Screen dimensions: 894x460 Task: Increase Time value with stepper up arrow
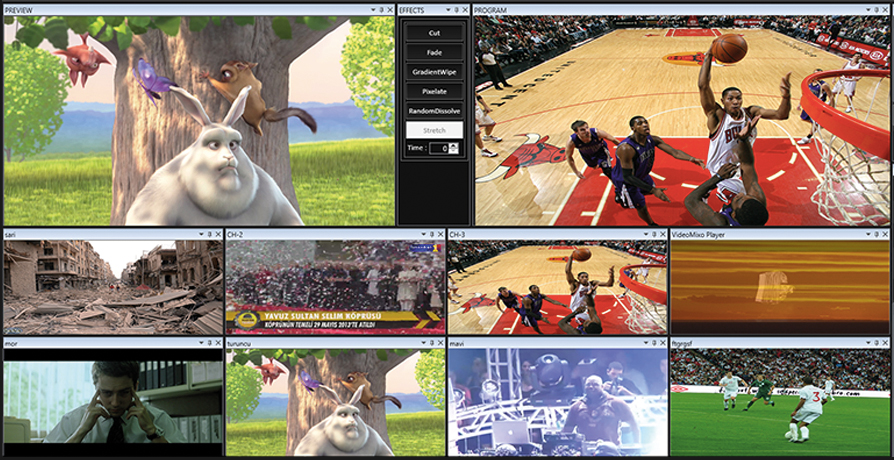(x=454, y=145)
